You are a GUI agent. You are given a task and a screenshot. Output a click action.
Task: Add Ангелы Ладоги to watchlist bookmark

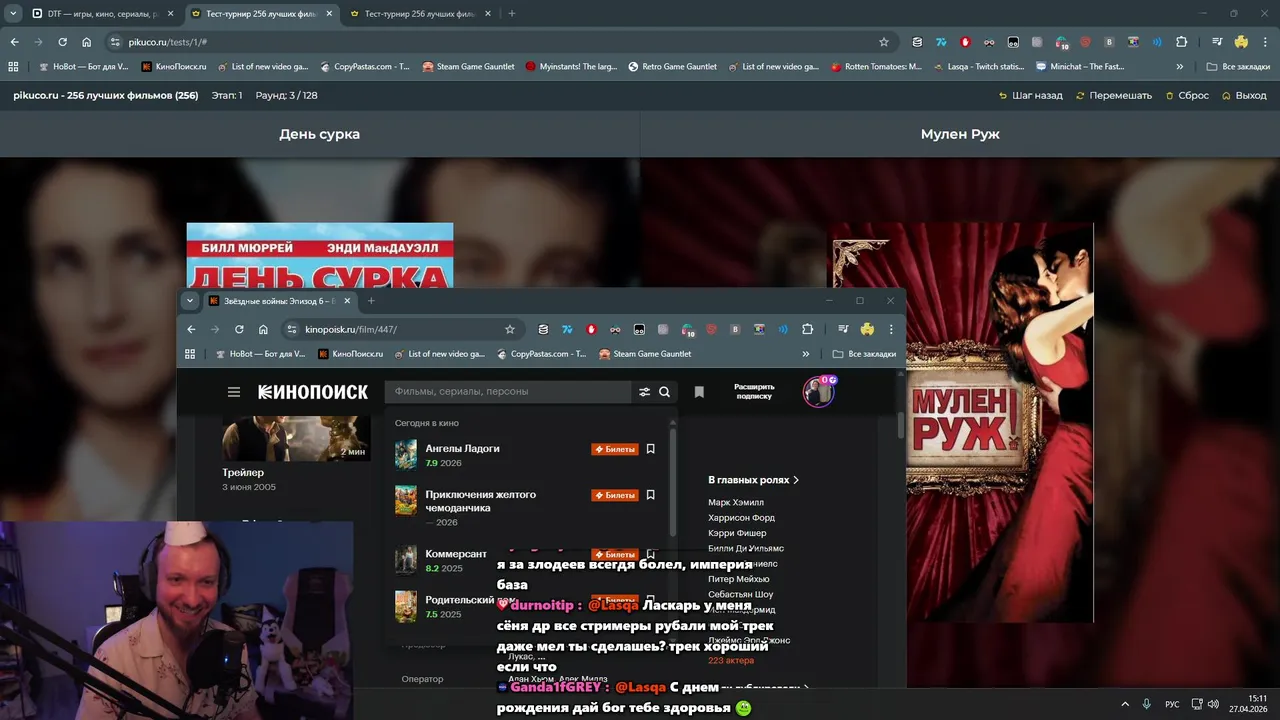tap(650, 449)
